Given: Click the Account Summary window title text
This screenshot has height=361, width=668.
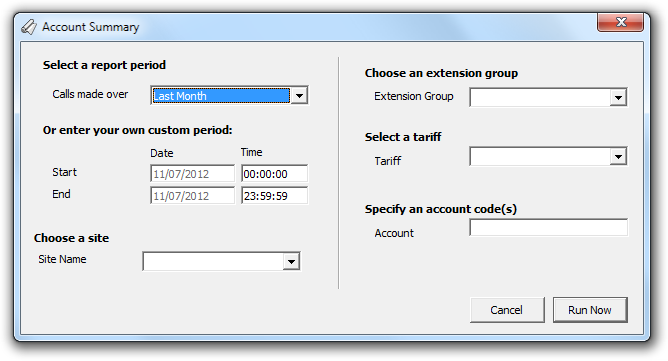Looking at the screenshot, I should (x=91, y=27).
